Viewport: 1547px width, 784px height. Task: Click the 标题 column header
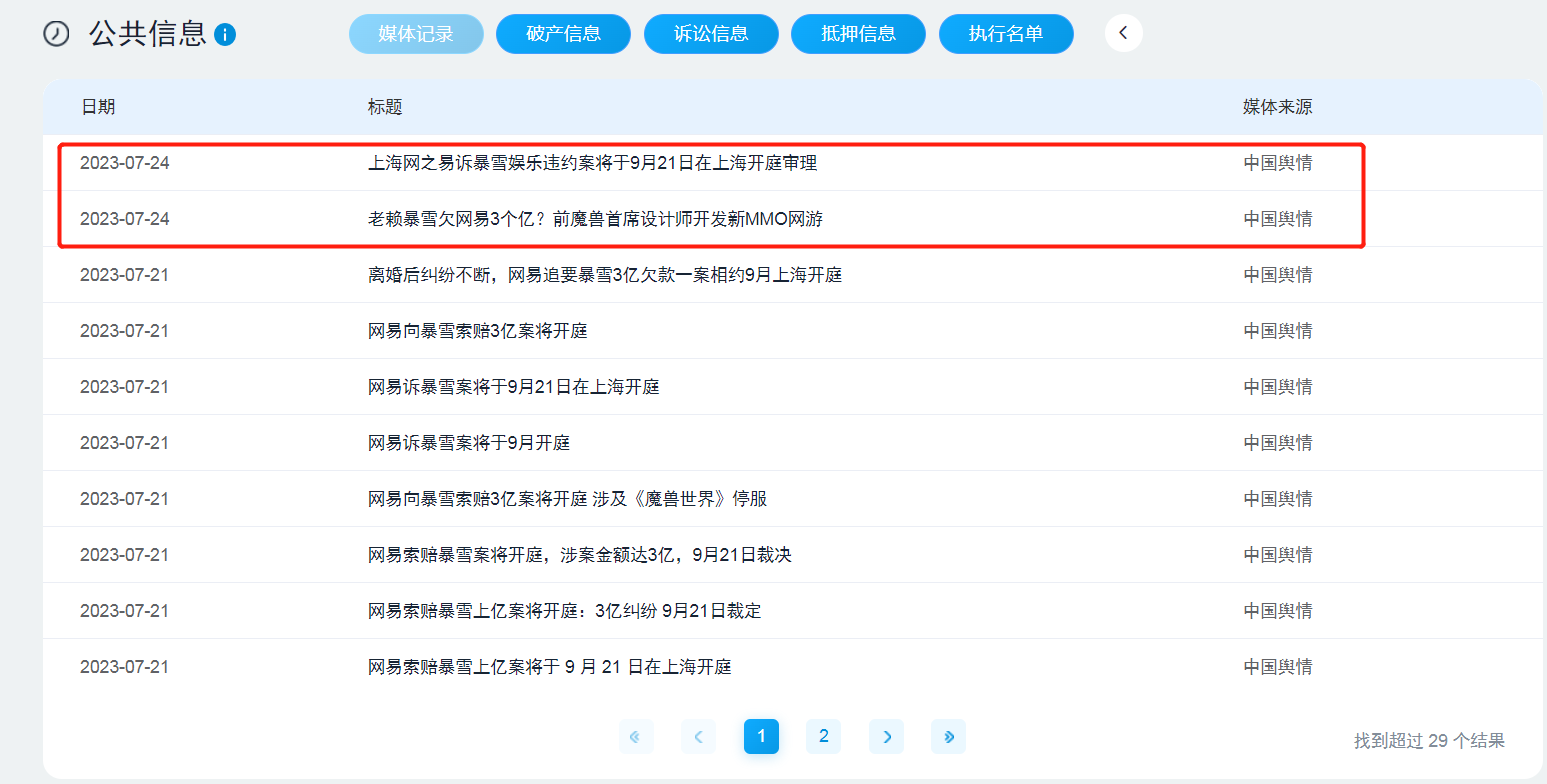[x=385, y=107]
